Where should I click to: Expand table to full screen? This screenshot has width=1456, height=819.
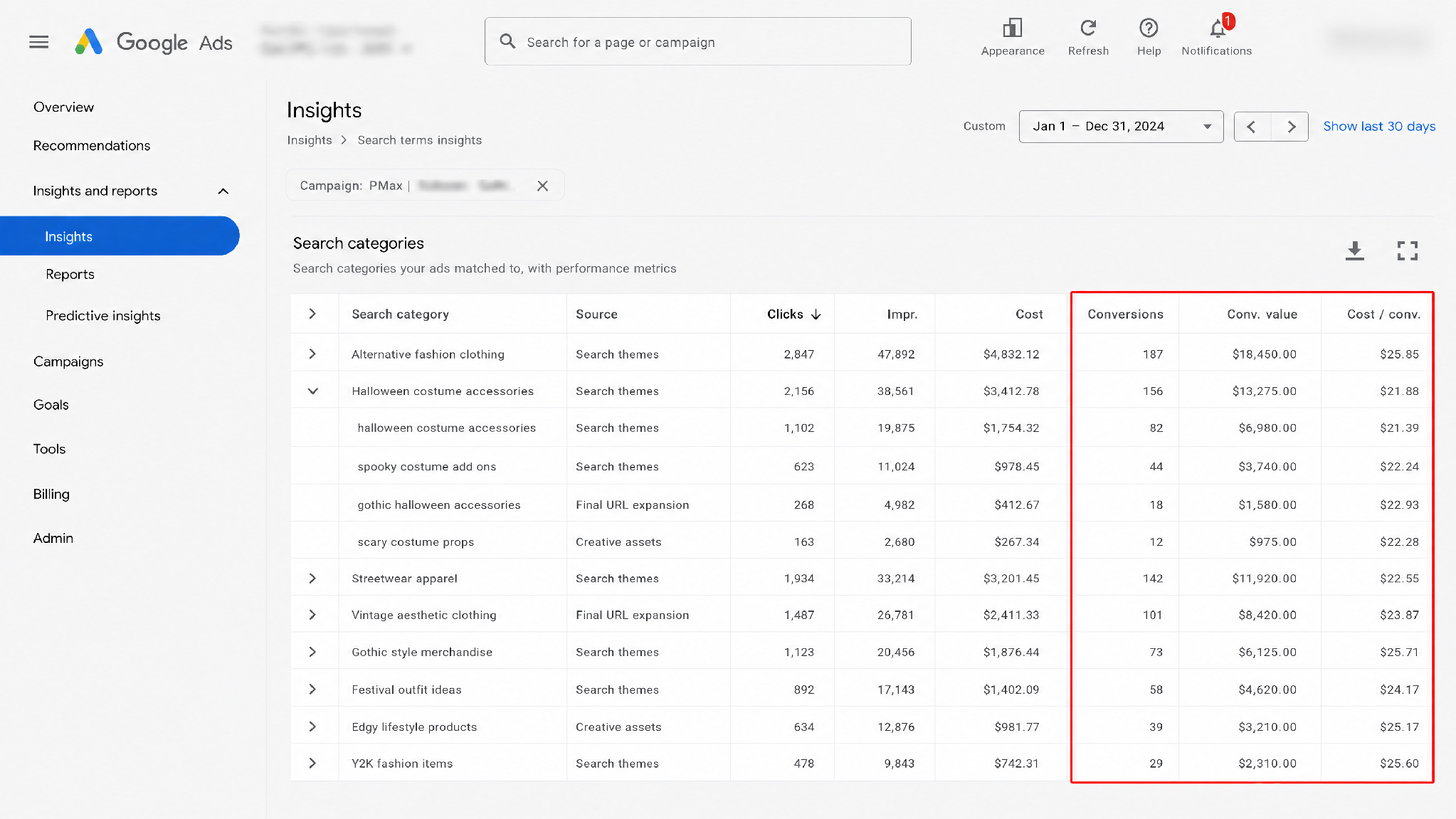pyautogui.click(x=1407, y=250)
